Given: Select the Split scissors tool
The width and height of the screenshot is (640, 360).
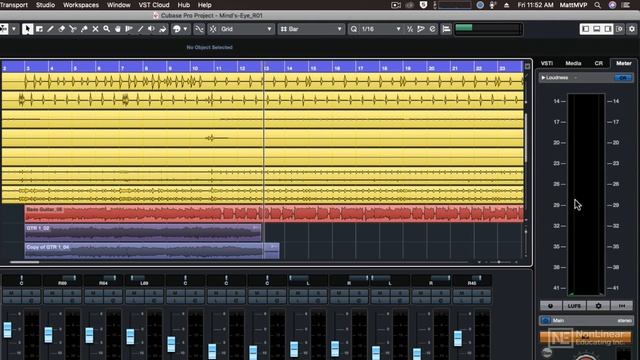Looking at the screenshot, I should pos(73,29).
